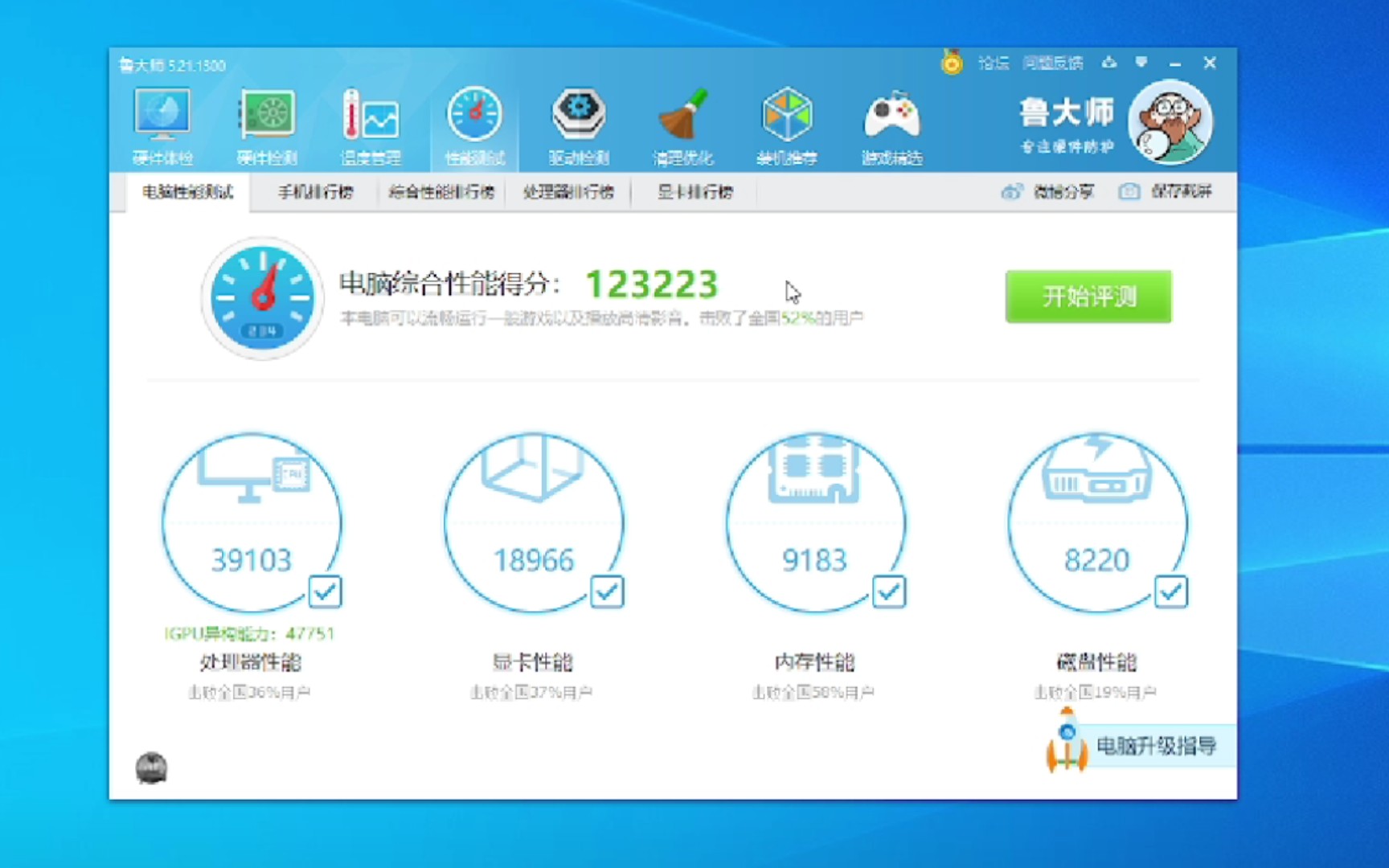This screenshot has width=1389, height=868.
Task: Close the 鲁大师 window
Action: click(x=1210, y=63)
